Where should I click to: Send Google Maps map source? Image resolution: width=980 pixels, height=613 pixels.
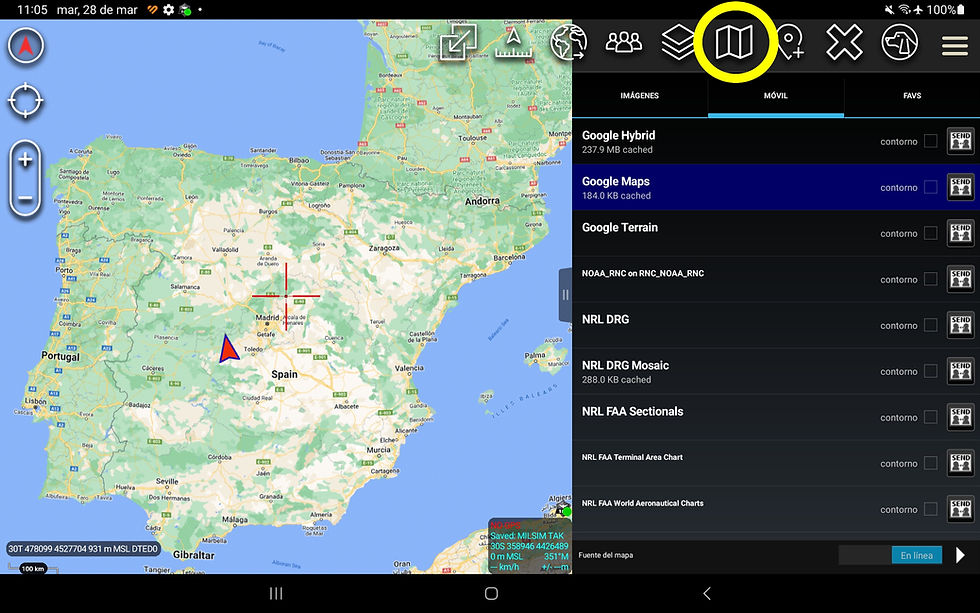pyautogui.click(x=961, y=187)
